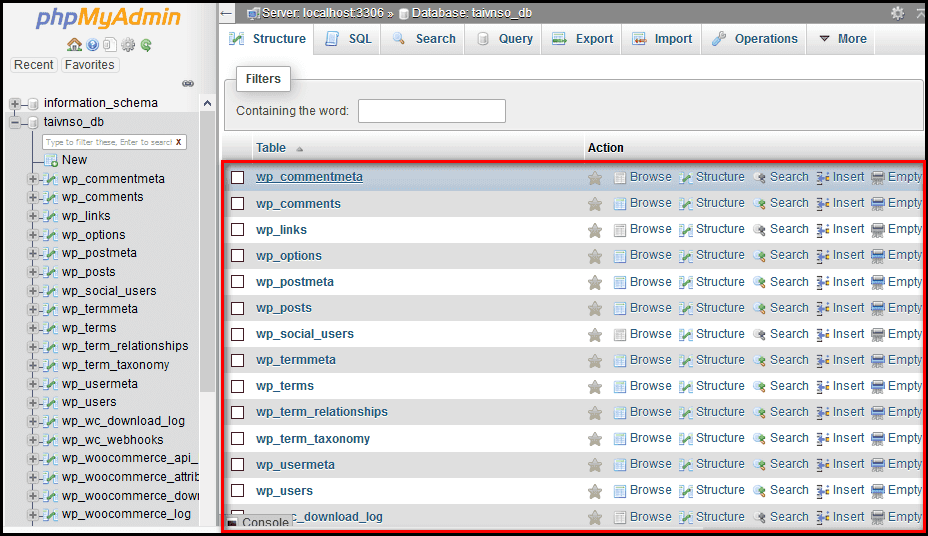Expand wp_wc_webhooks in sidebar tree
Image resolution: width=928 pixels, height=536 pixels.
tap(33, 440)
